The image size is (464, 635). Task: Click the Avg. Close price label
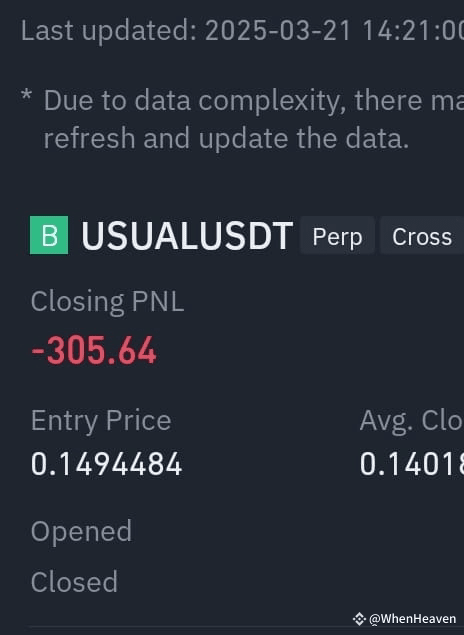click(x=411, y=421)
